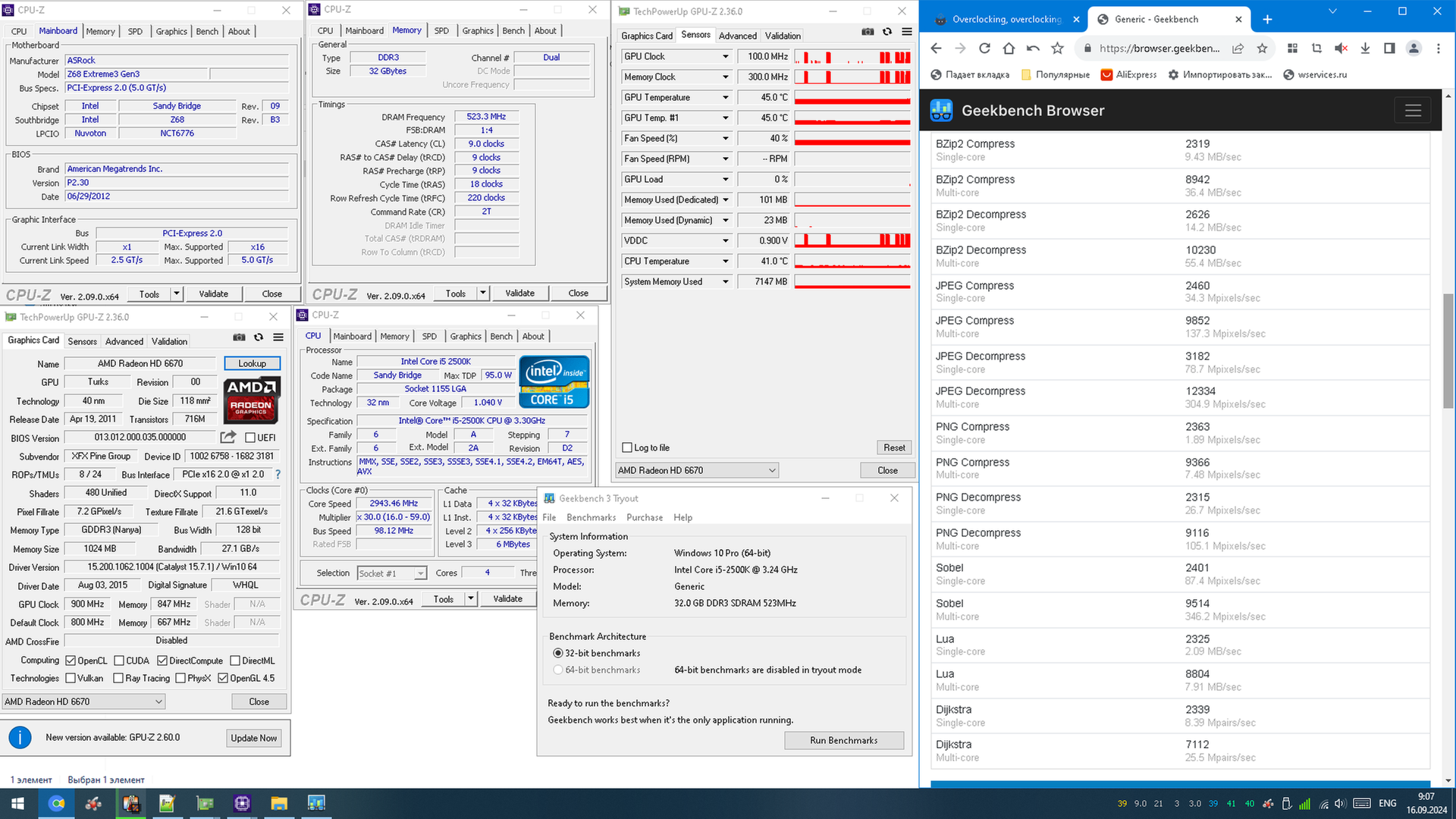Image resolution: width=1456 pixels, height=819 pixels.
Task: Click the muted speaker icon in browser toolbar
Action: point(1341,49)
